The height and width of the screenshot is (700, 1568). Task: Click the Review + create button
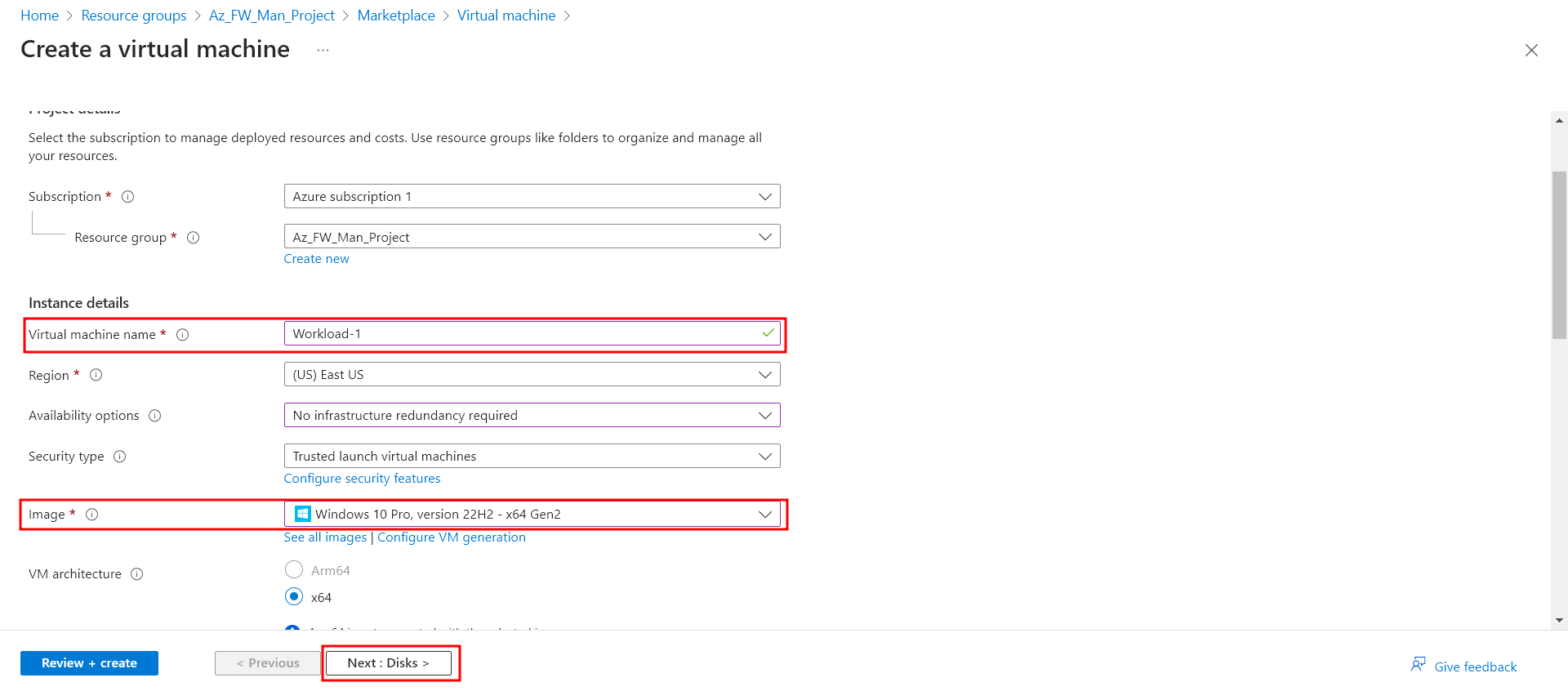pyautogui.click(x=89, y=663)
